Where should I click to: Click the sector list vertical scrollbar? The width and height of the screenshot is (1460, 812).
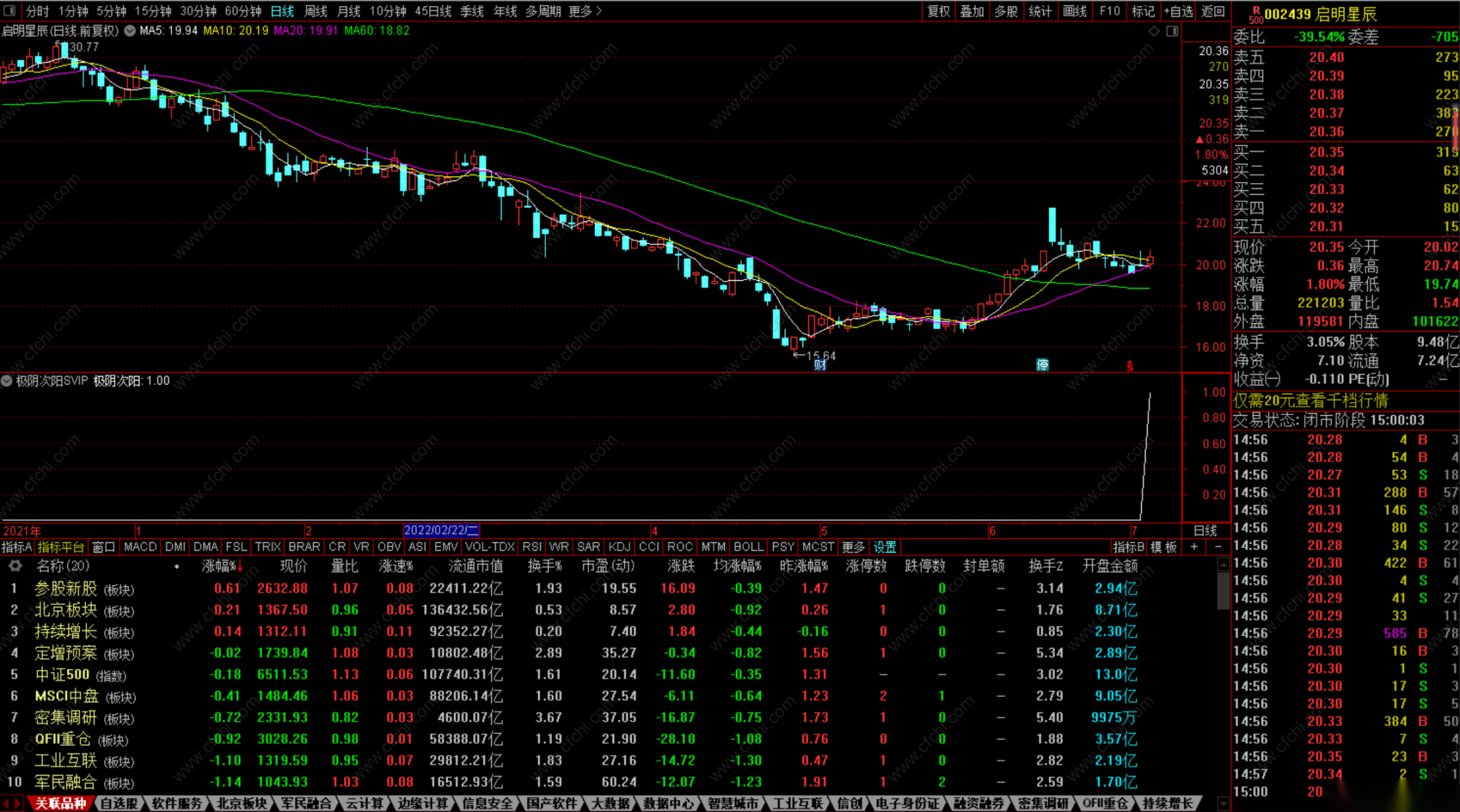point(1223,591)
